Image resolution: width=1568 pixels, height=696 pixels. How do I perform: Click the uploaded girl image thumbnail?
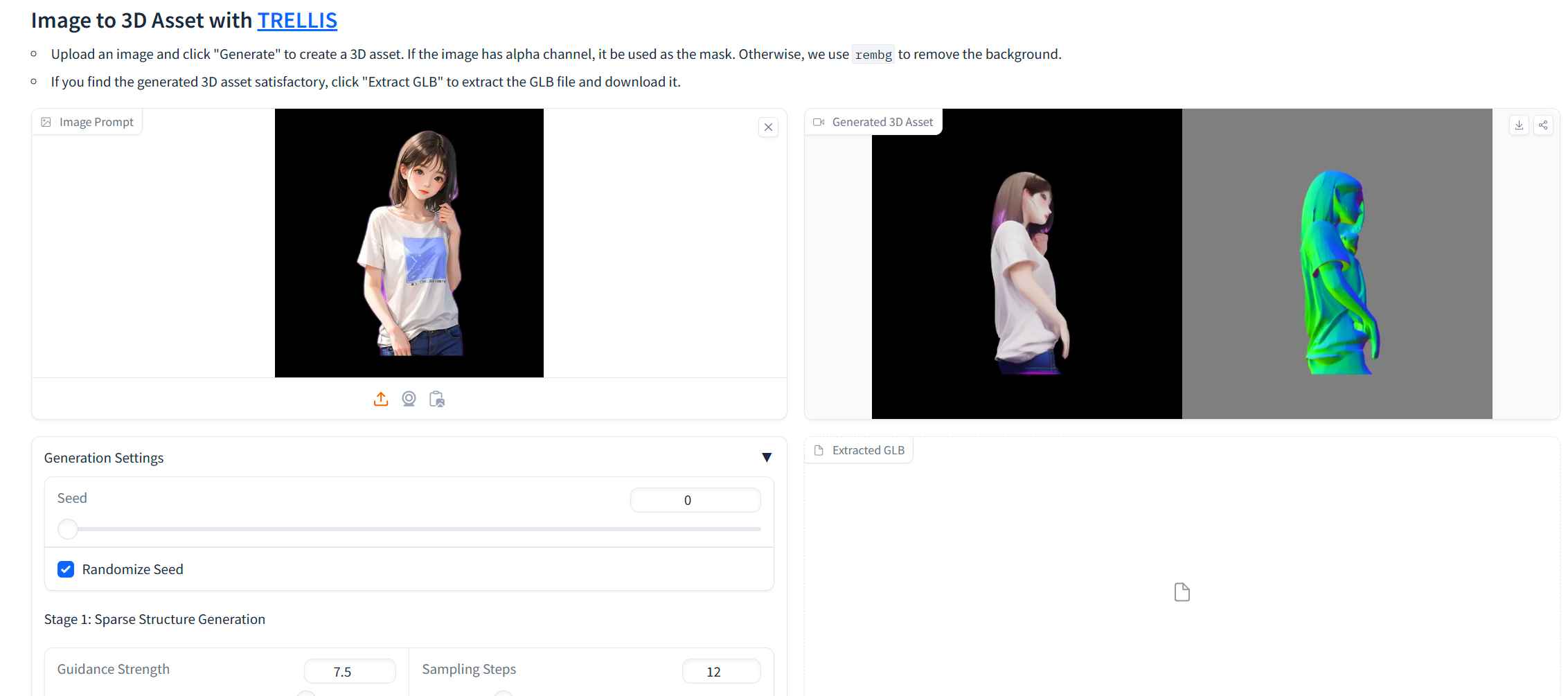pyautogui.click(x=409, y=243)
